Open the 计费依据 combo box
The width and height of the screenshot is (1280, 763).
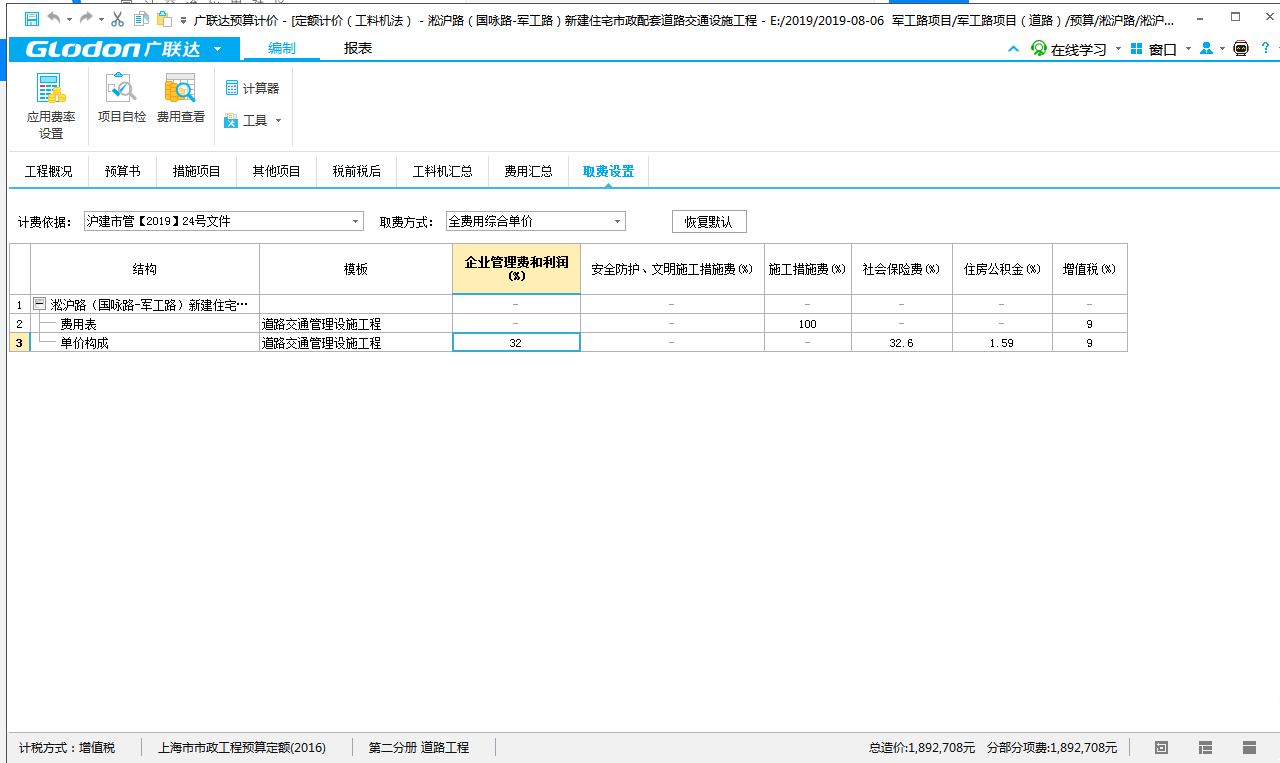pos(223,221)
